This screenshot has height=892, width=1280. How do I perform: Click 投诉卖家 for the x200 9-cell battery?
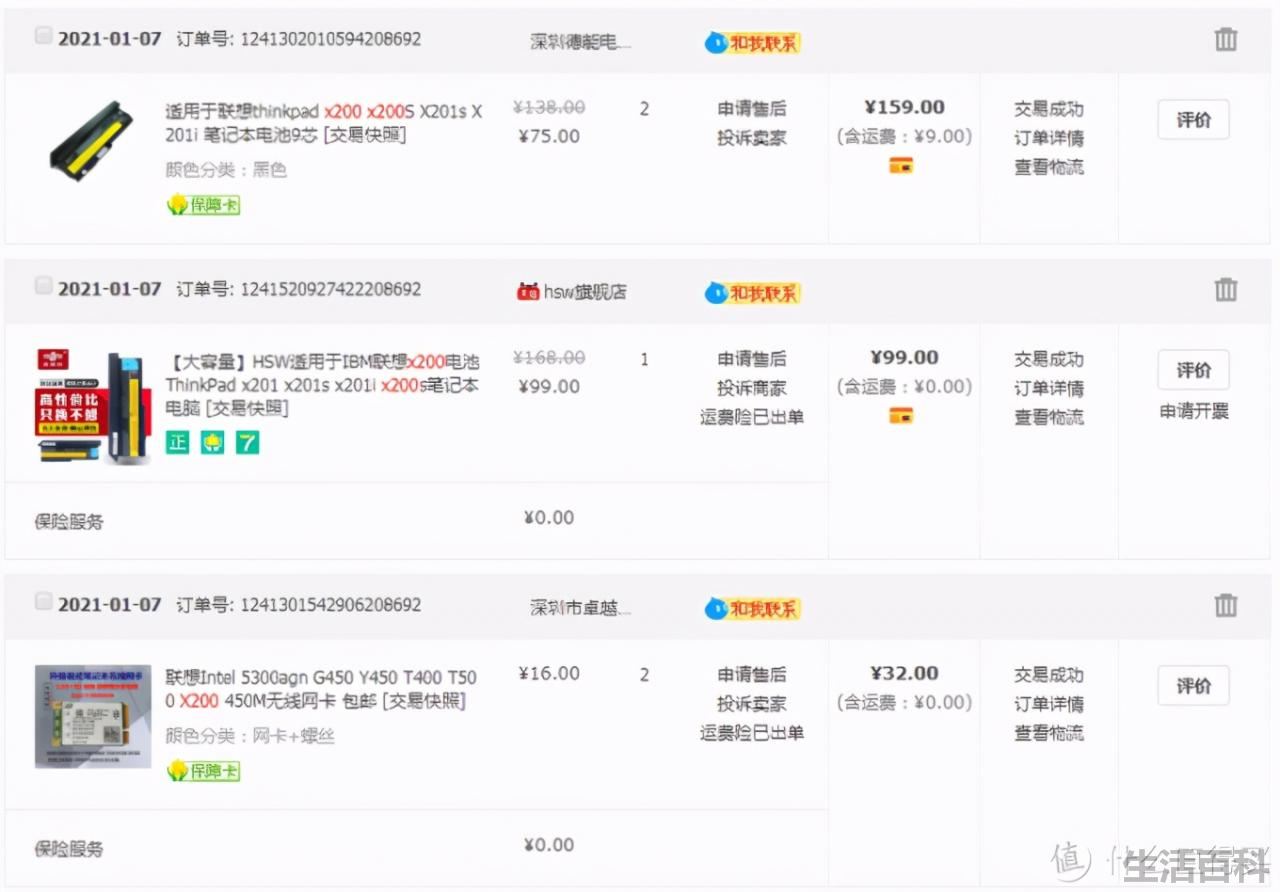pos(752,138)
